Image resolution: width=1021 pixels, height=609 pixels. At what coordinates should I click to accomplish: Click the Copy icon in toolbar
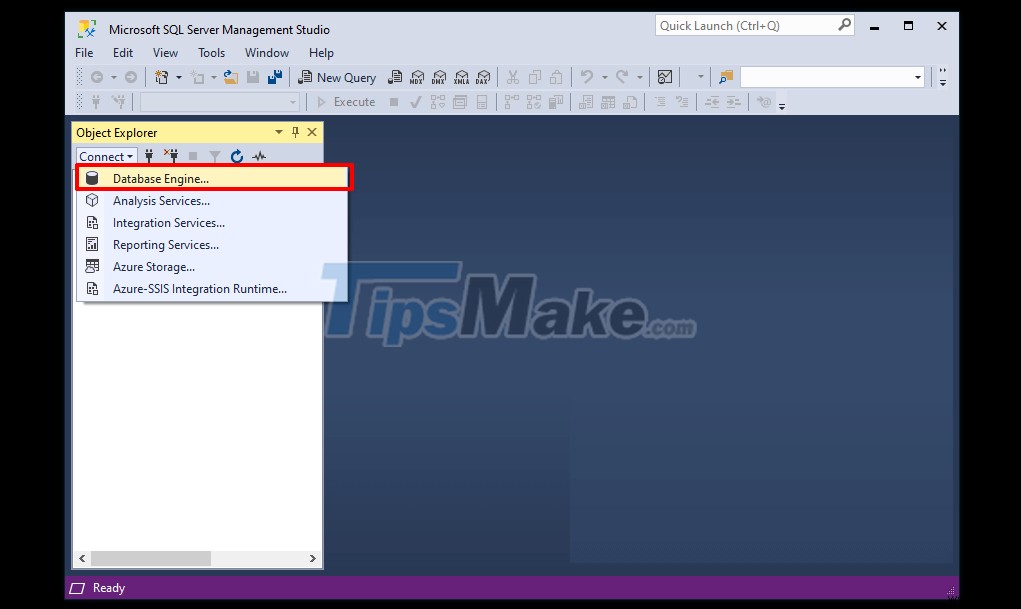tap(535, 78)
